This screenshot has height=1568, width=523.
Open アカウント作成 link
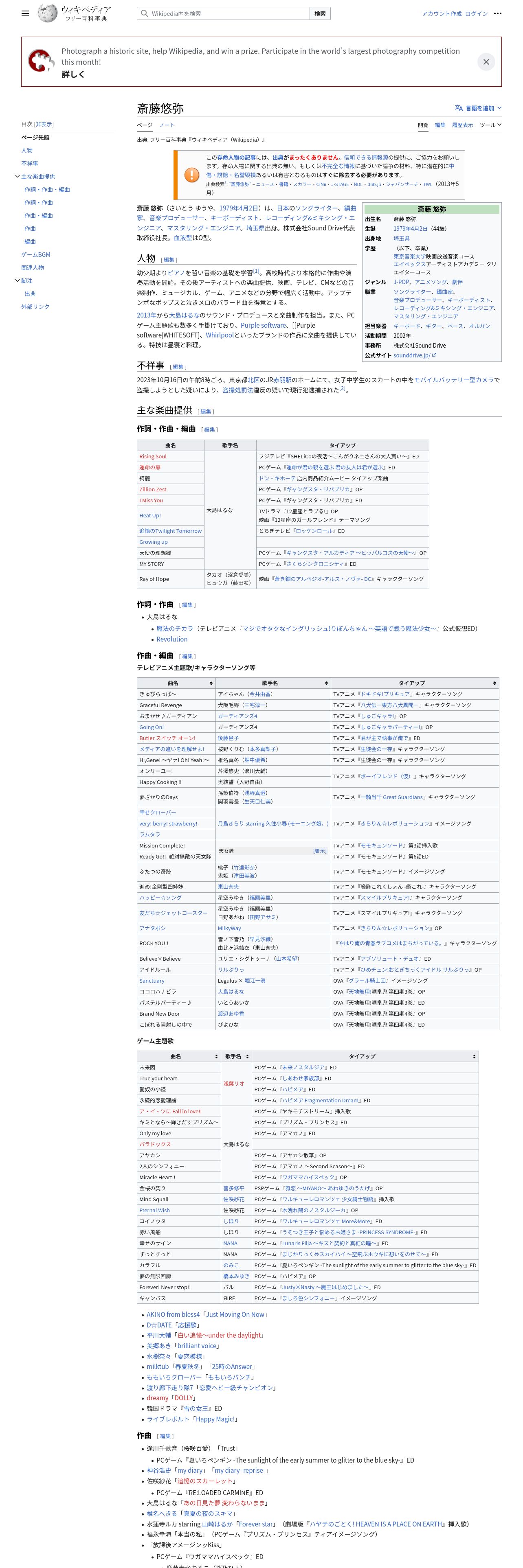[x=442, y=13]
